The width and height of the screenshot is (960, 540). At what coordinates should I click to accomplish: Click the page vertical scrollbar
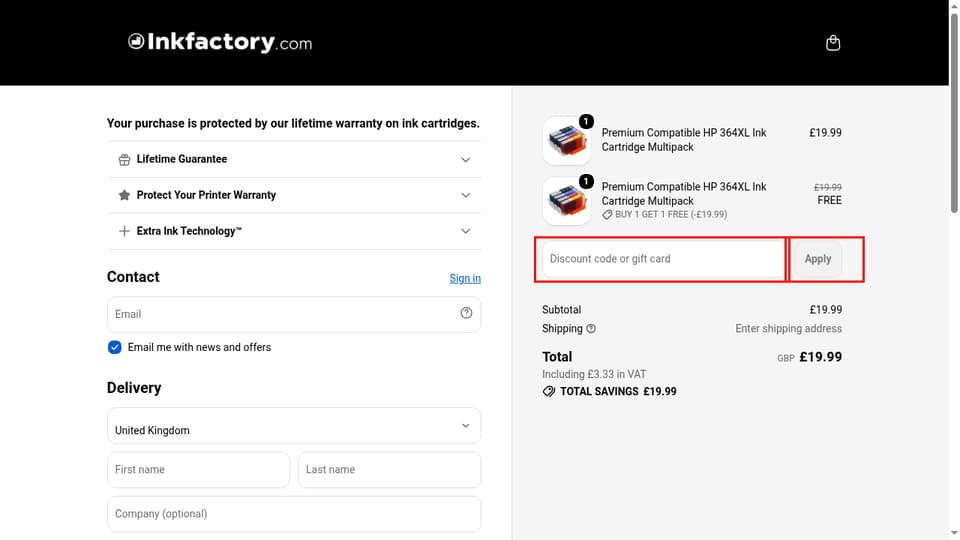(954, 113)
